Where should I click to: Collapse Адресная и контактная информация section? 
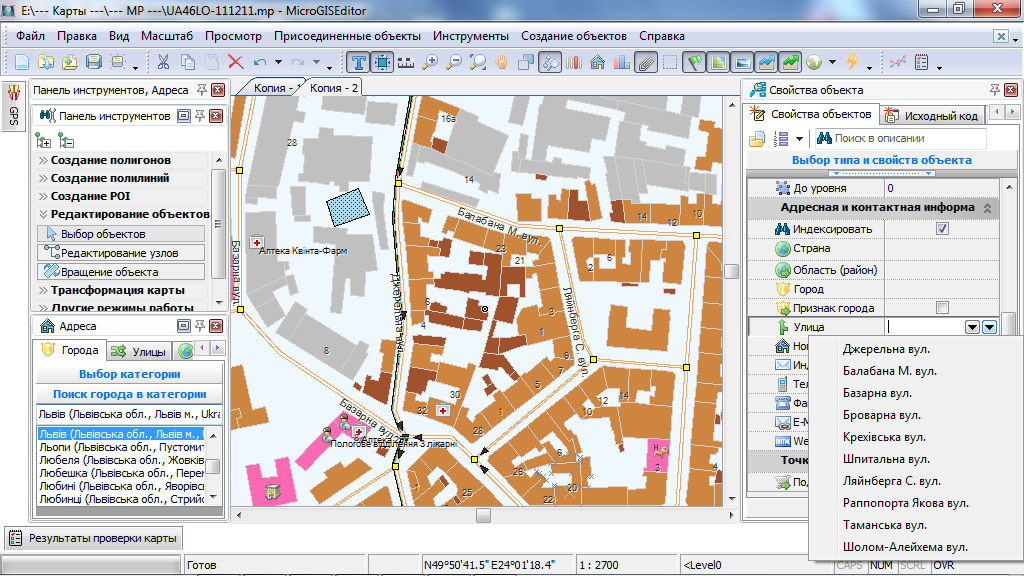[x=987, y=208]
